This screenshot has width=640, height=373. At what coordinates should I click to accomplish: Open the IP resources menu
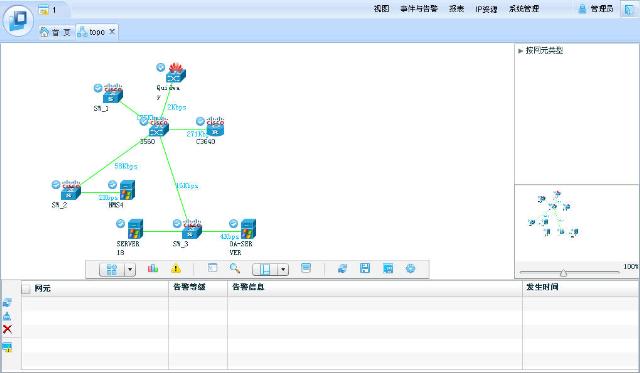486,9
